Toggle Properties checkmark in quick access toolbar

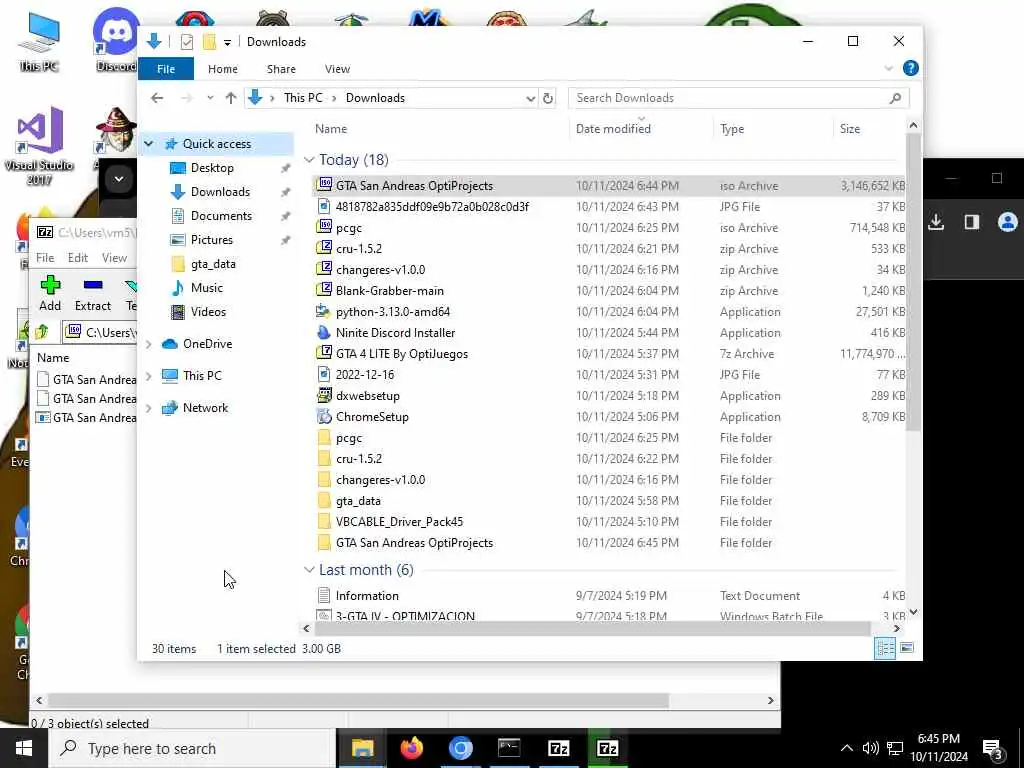(x=187, y=42)
